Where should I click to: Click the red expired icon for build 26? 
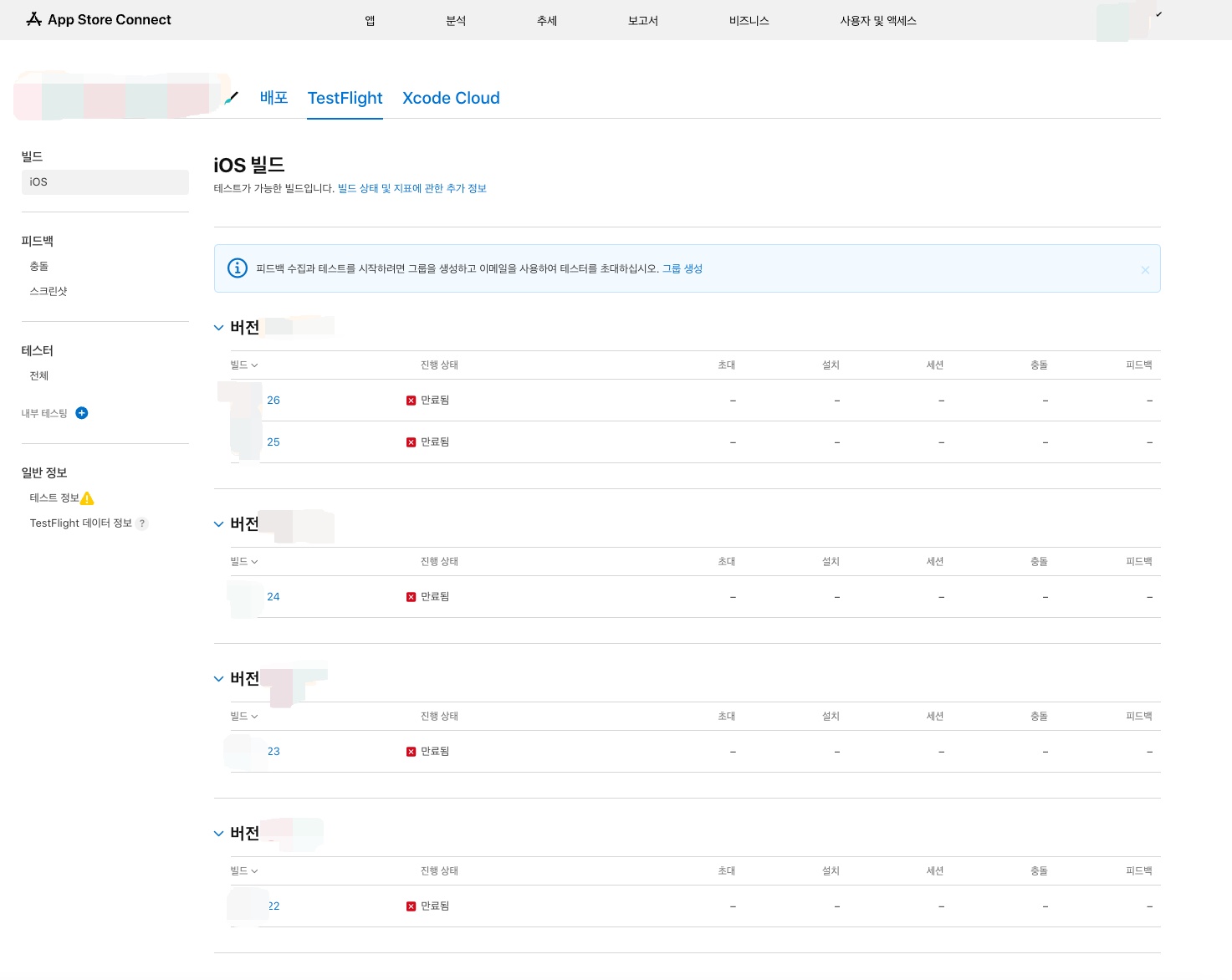411,401
